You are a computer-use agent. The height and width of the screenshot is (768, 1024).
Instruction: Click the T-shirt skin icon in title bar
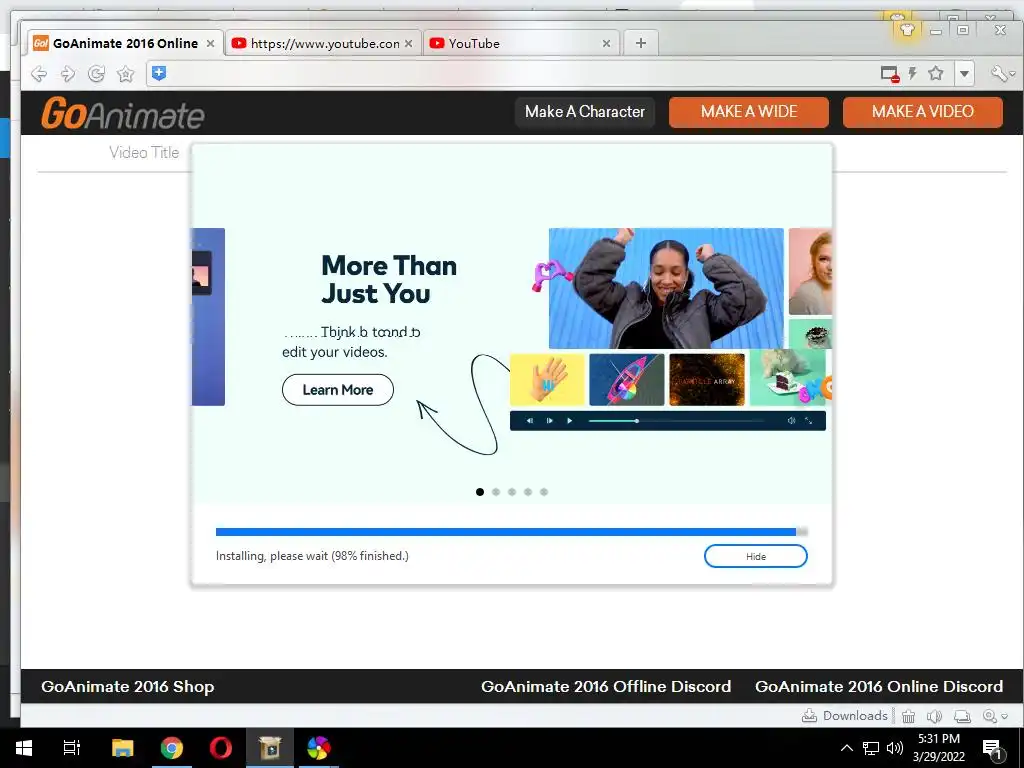906,29
